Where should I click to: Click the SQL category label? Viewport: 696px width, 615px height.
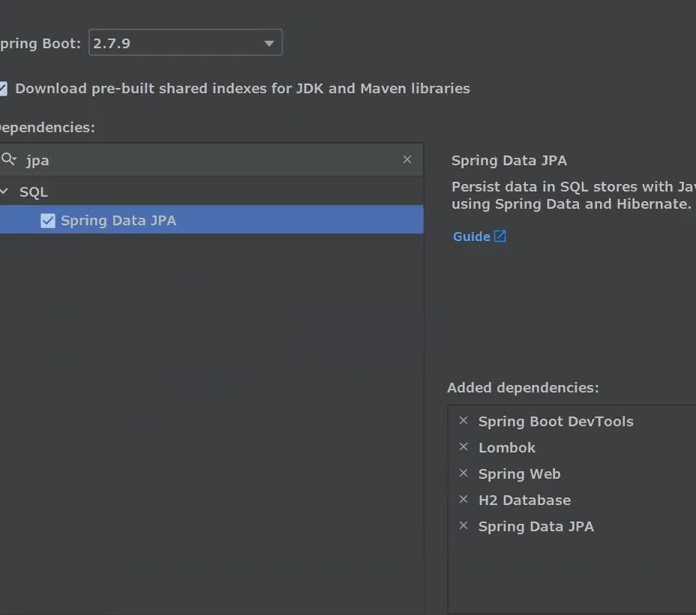click(33, 192)
